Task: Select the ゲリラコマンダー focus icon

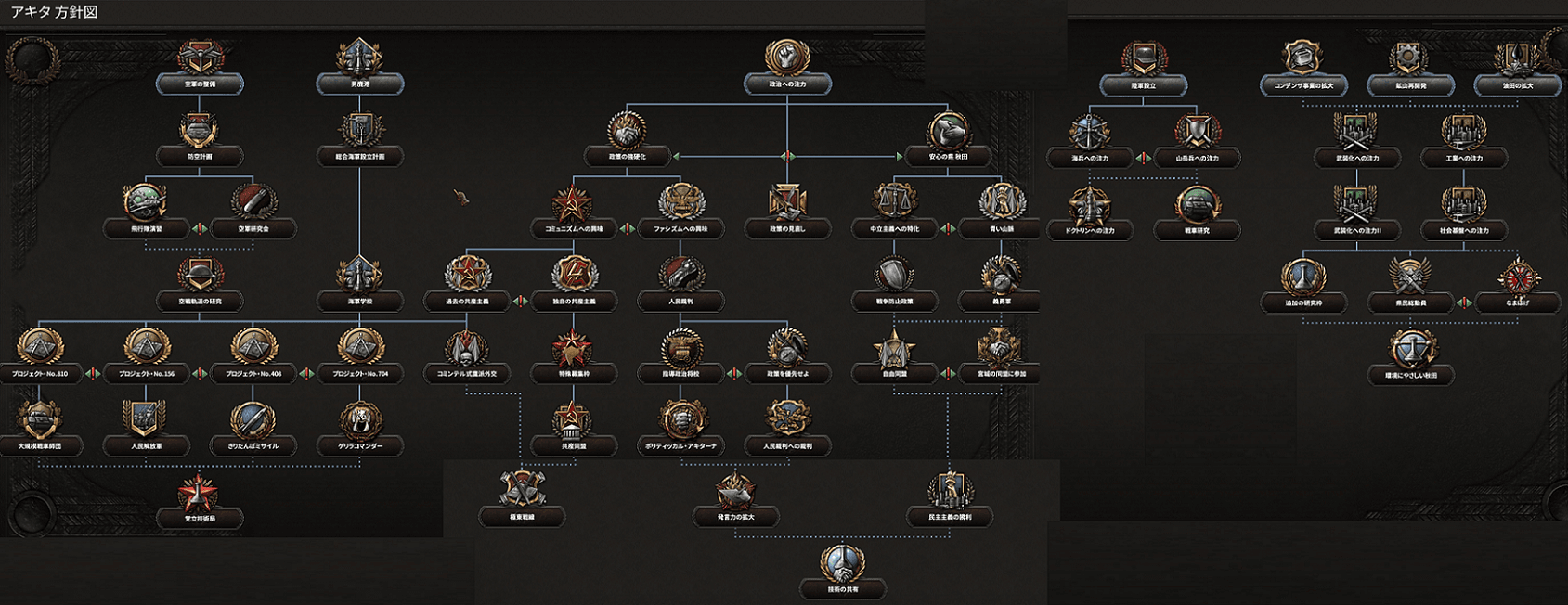Action: coord(360,420)
